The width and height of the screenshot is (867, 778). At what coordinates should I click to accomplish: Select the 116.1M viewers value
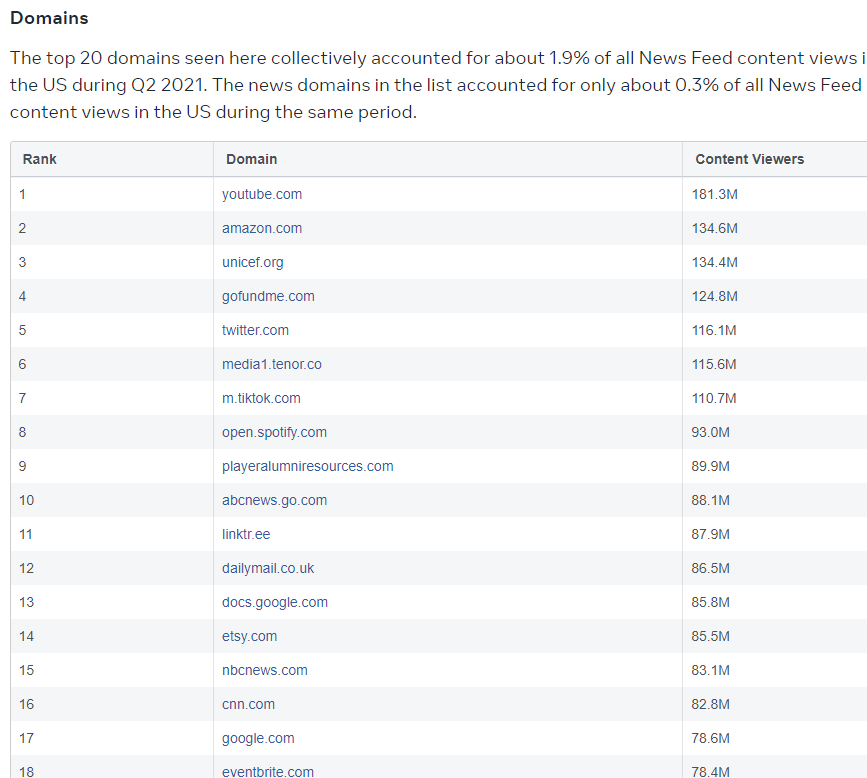(x=714, y=331)
